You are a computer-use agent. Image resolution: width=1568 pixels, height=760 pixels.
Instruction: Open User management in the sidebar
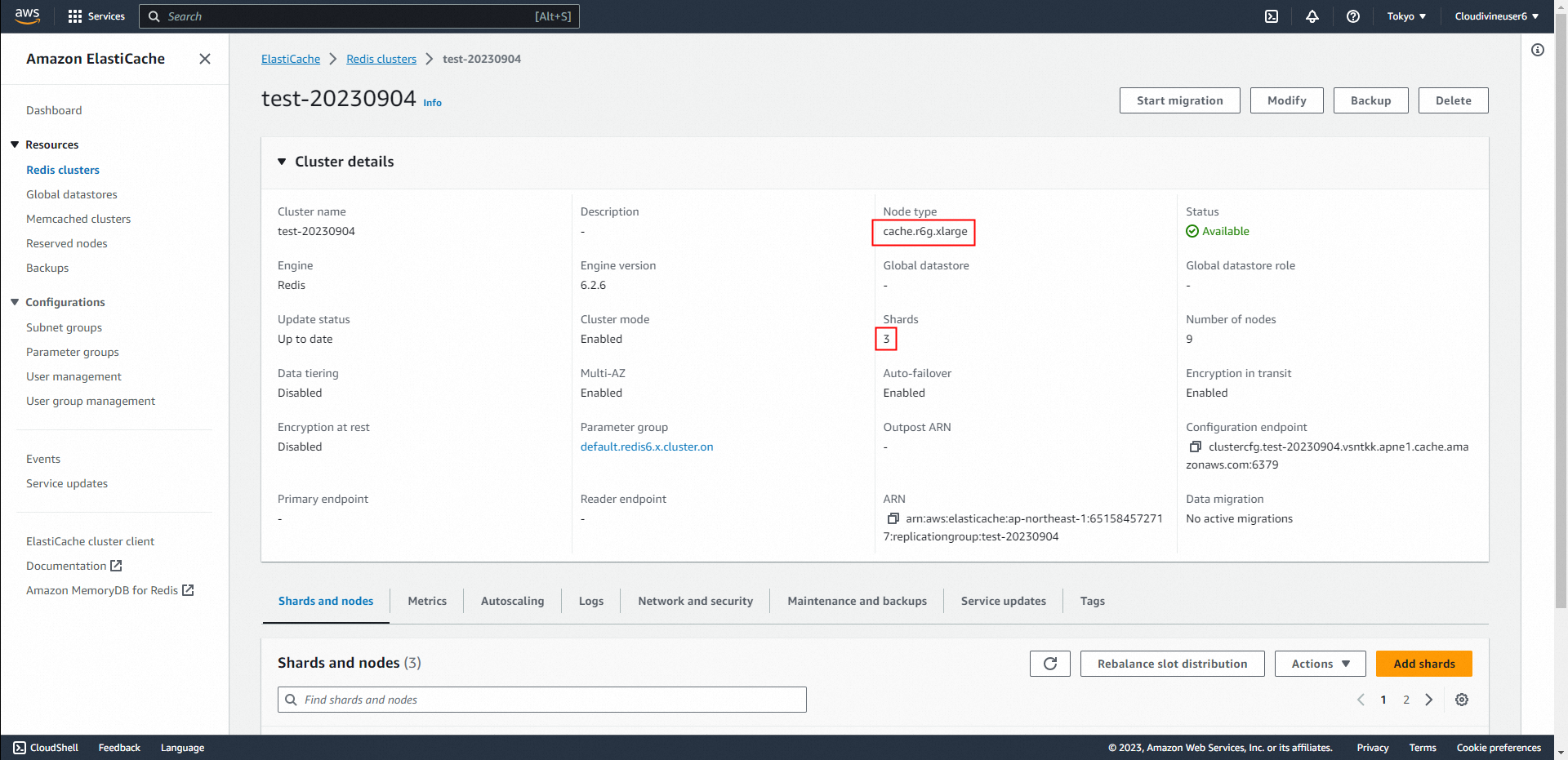click(x=73, y=376)
